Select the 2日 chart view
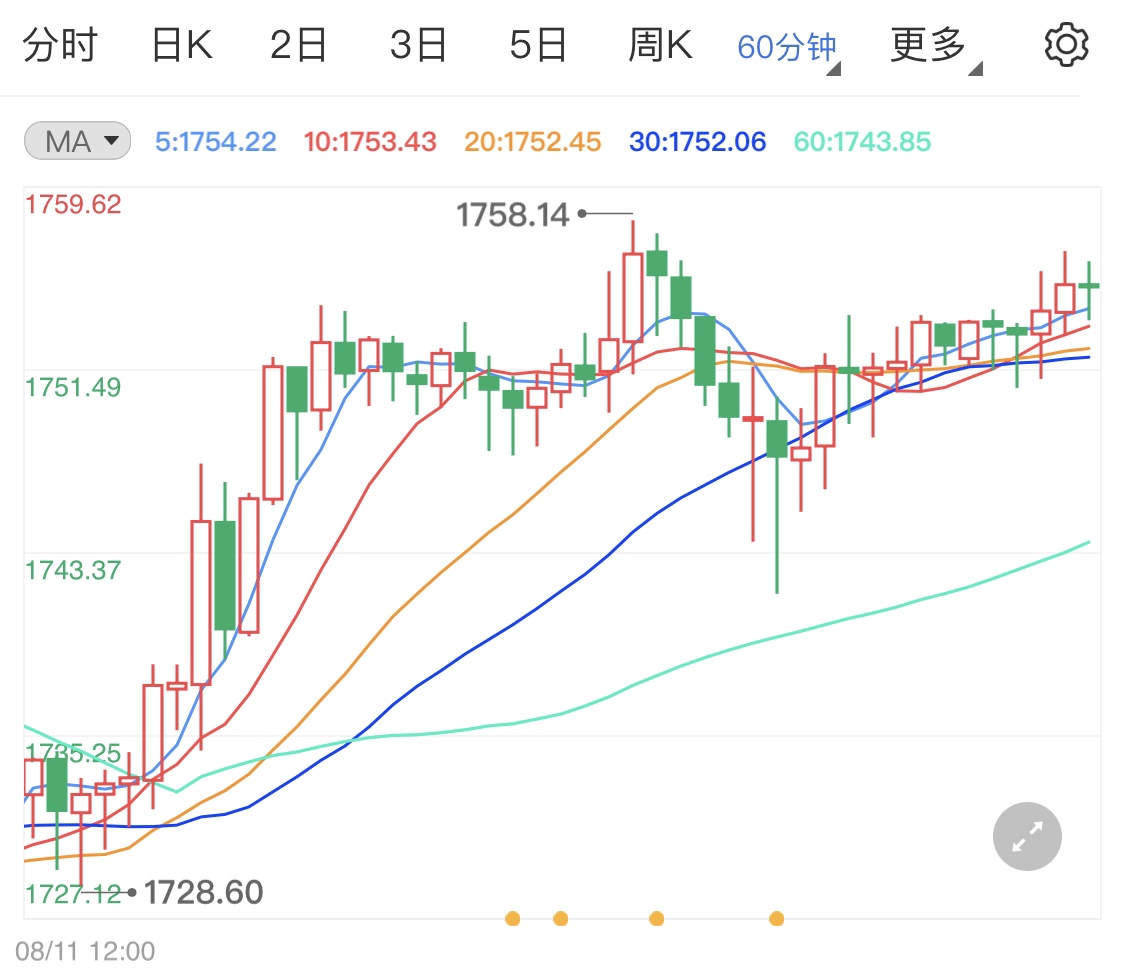Image resolution: width=1125 pixels, height=974 pixels. pyautogui.click(x=297, y=43)
